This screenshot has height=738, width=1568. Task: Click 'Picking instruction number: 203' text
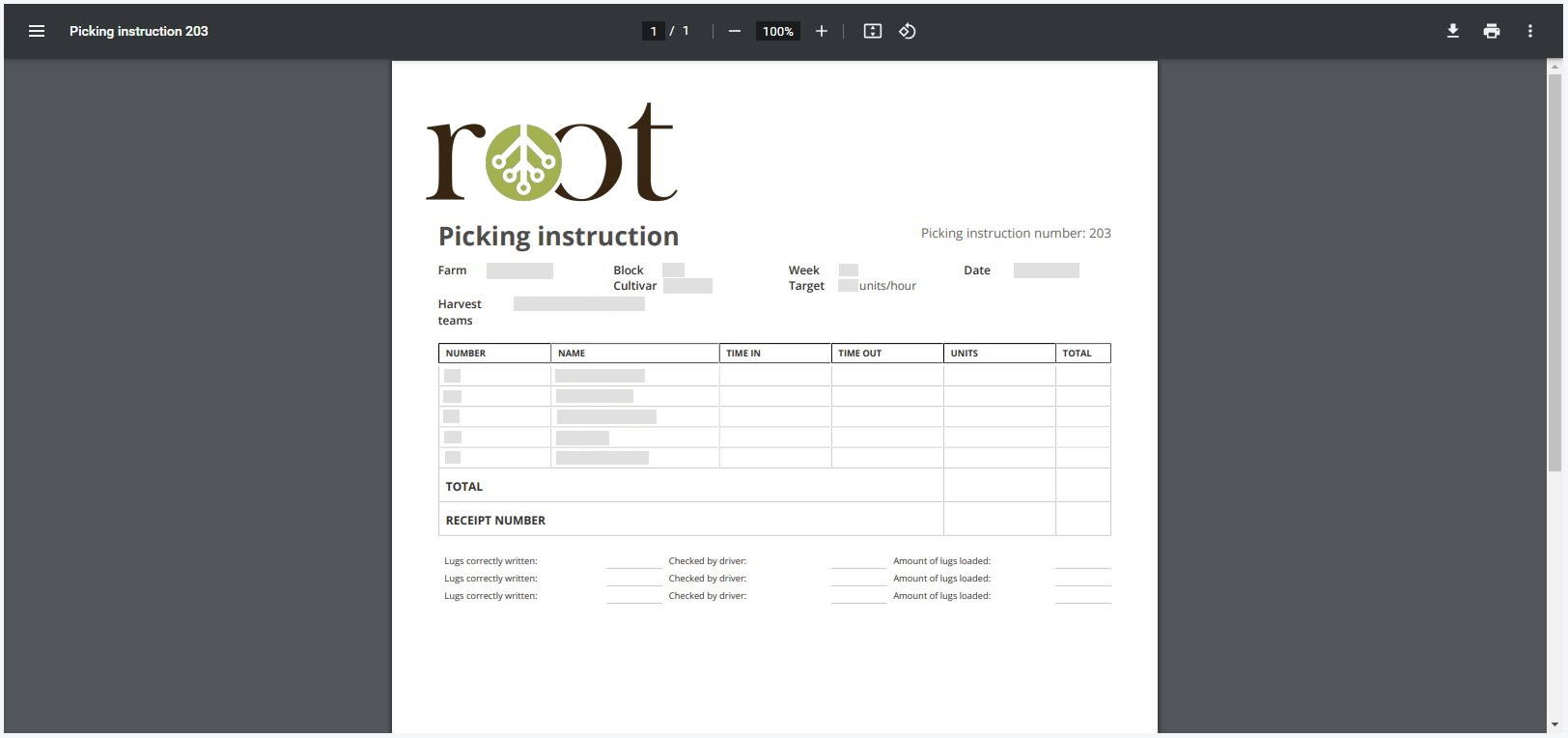coord(1016,233)
